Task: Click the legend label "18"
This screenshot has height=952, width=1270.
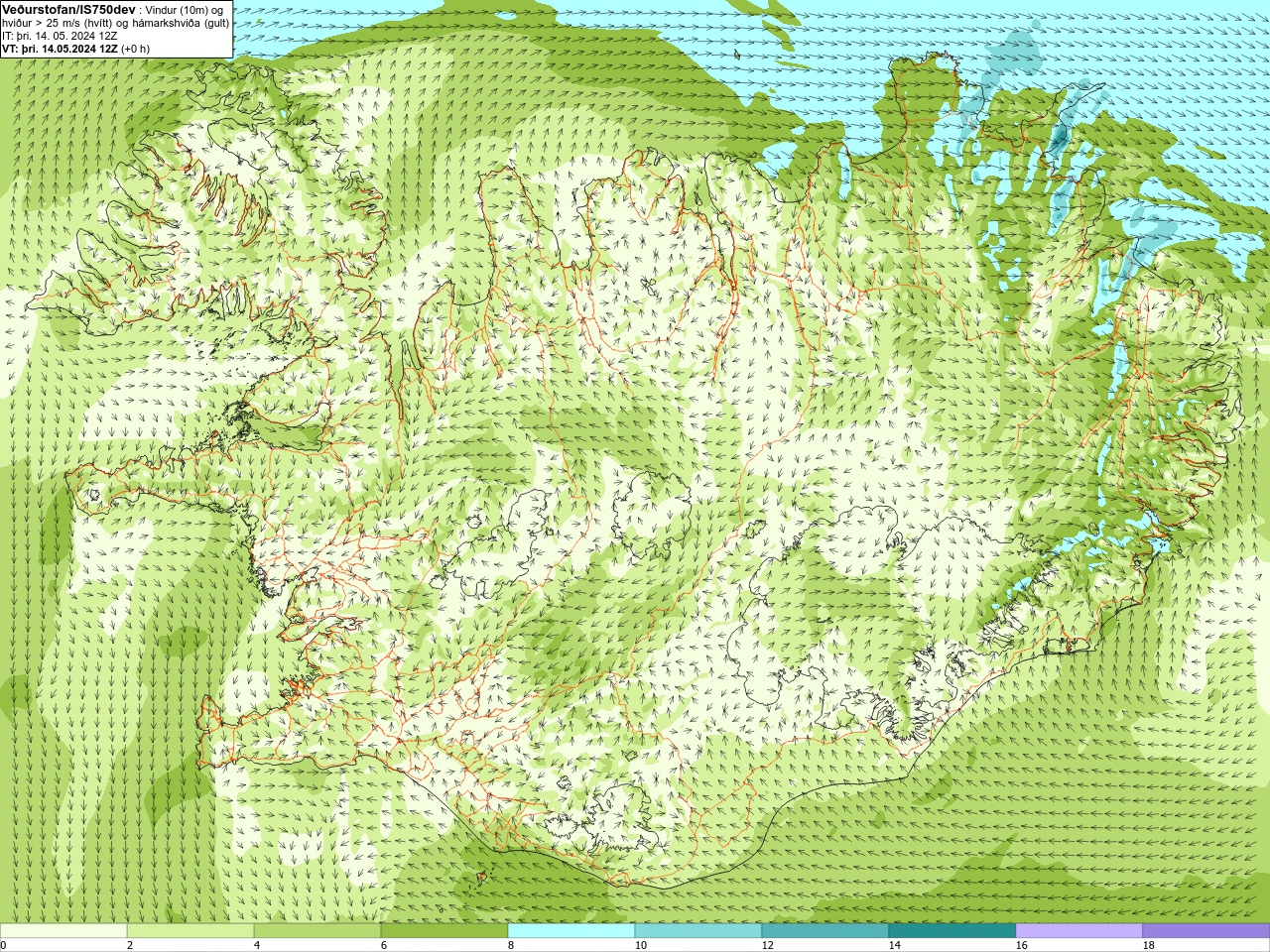Action: click(1148, 945)
